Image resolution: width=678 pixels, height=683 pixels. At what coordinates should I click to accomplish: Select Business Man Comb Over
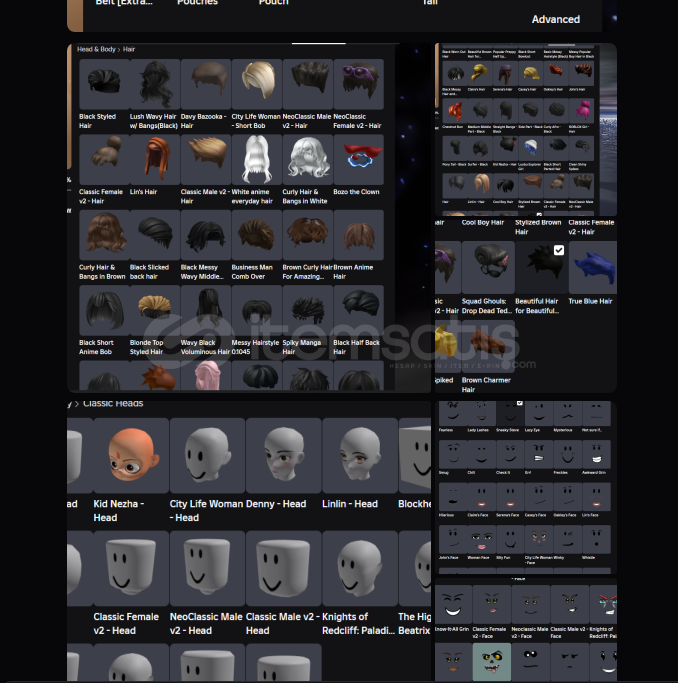coord(257,235)
